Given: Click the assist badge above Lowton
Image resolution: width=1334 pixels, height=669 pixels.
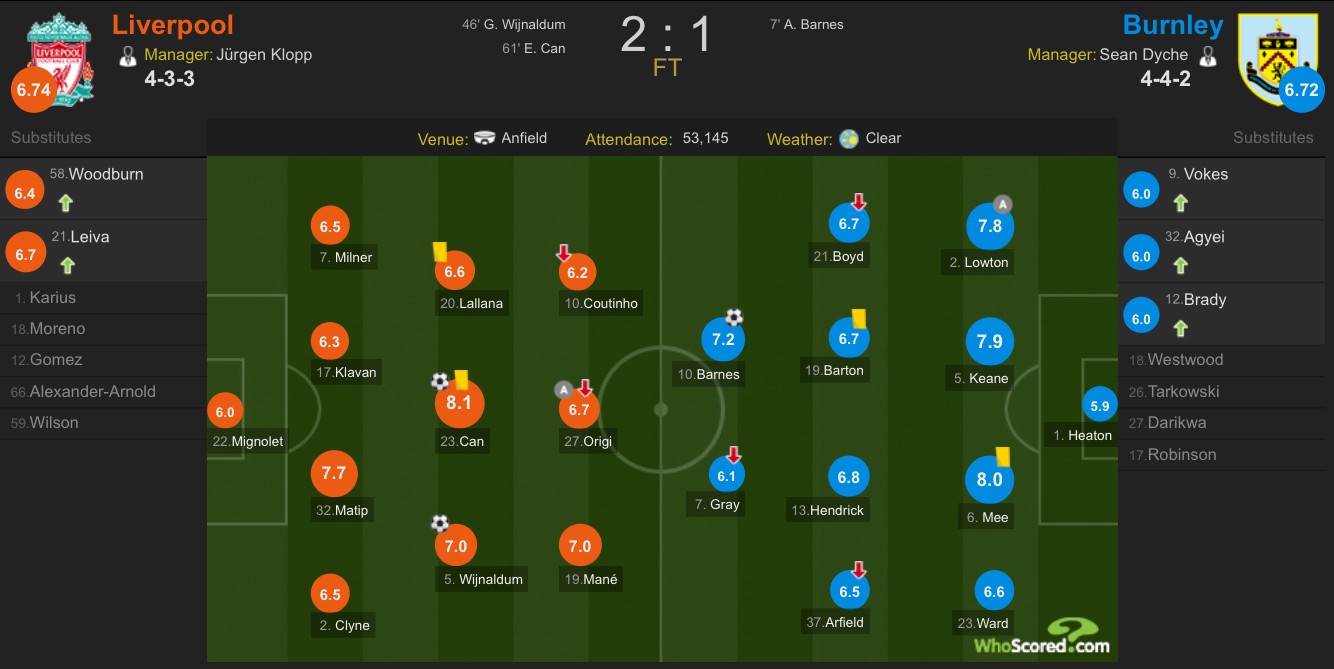Looking at the screenshot, I should tap(1003, 204).
